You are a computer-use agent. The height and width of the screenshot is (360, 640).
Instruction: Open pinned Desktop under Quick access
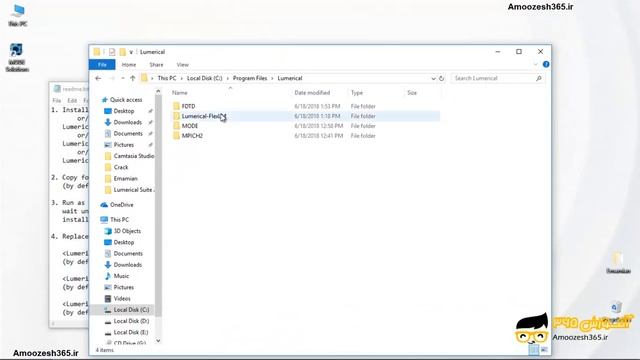124,111
